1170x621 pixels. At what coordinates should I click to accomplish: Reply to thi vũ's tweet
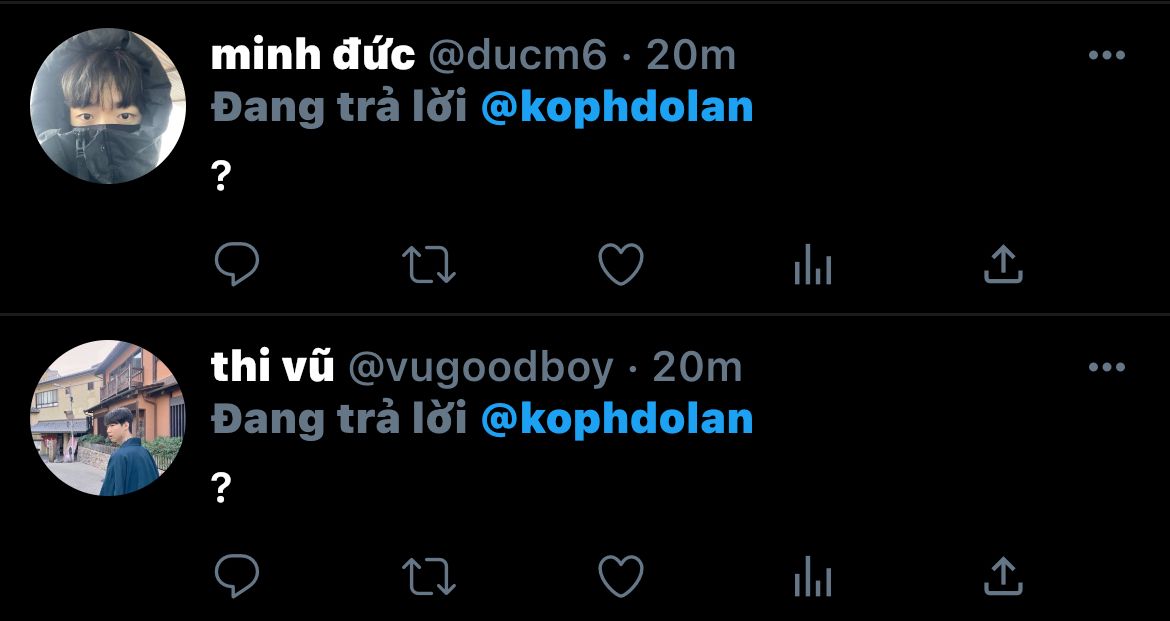[237, 575]
